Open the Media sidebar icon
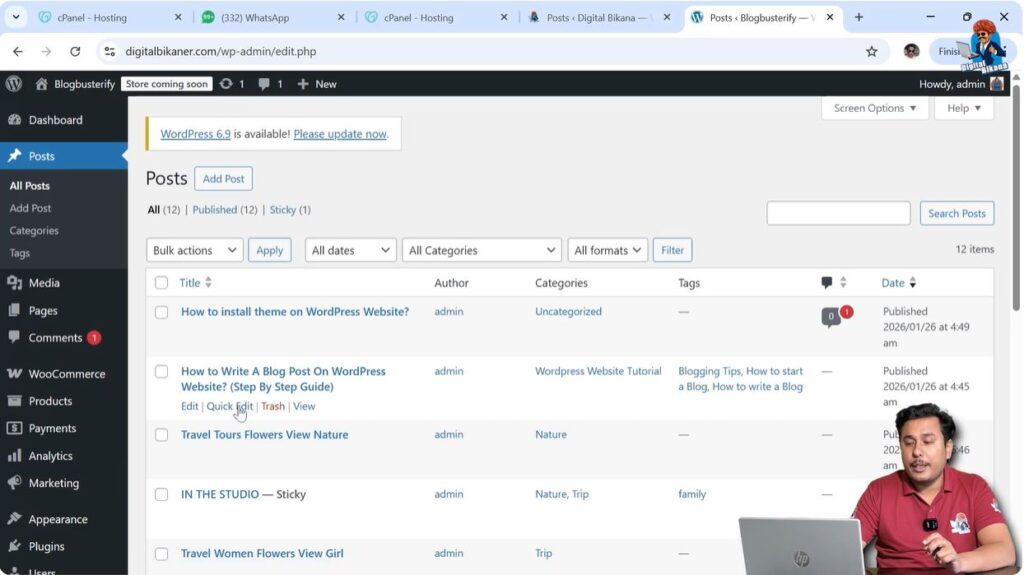Screen dimensions: 1024x575 click(14, 282)
